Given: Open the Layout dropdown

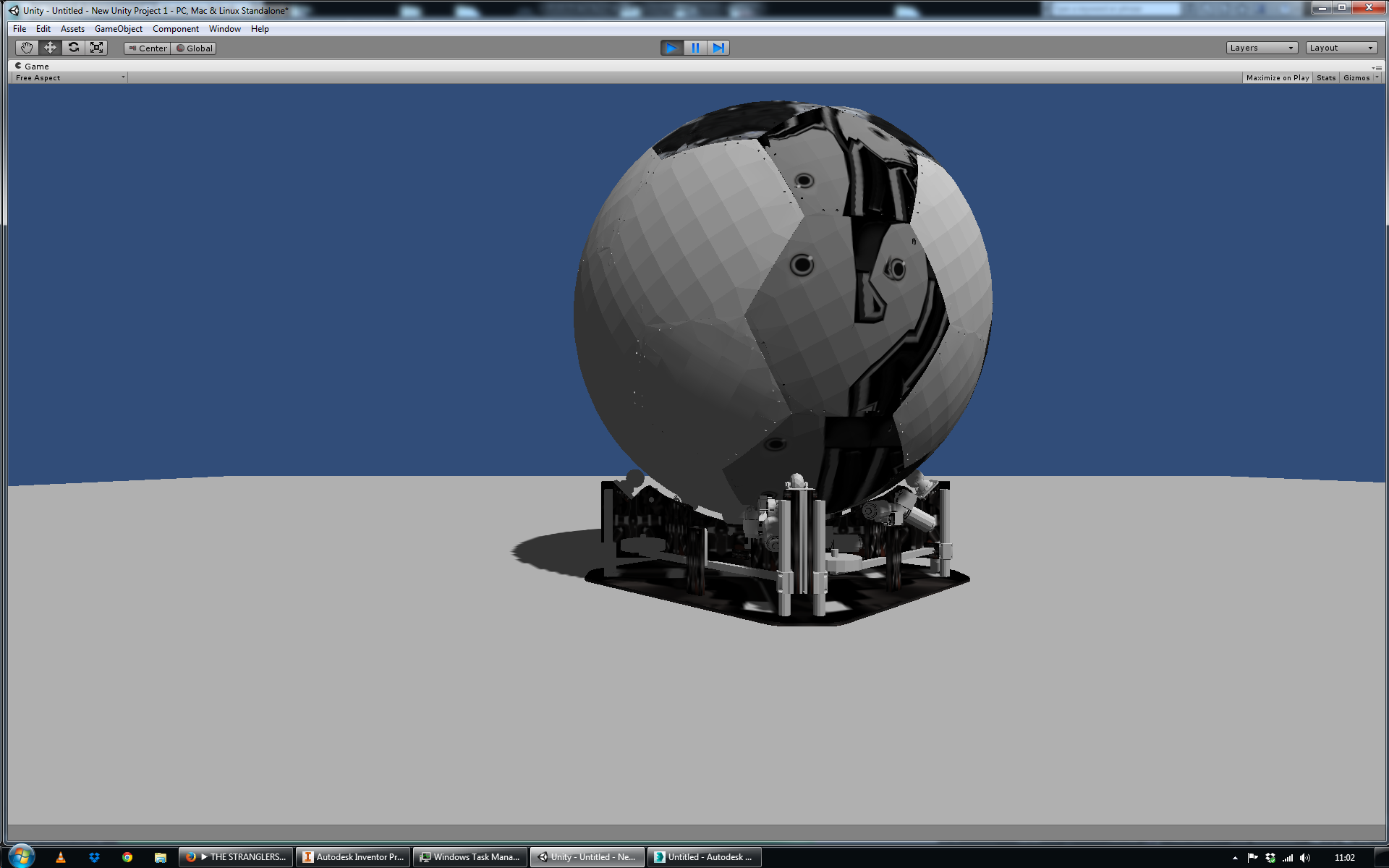Looking at the screenshot, I should coord(1341,48).
